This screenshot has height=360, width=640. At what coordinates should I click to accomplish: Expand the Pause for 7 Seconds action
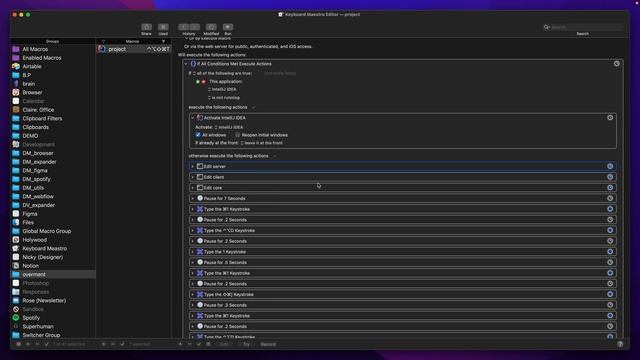(x=193, y=198)
